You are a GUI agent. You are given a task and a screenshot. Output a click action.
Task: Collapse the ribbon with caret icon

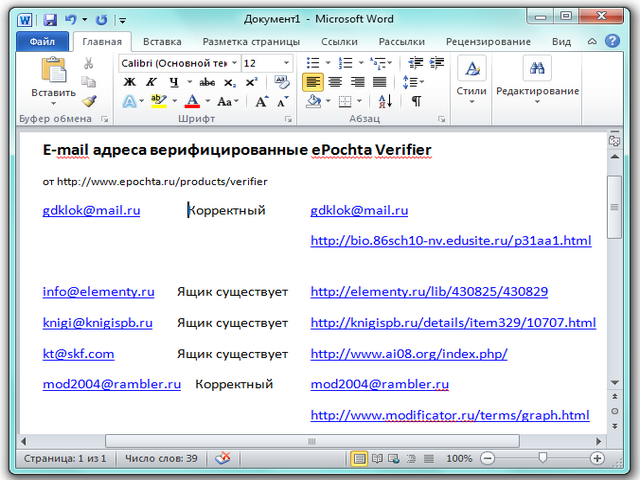coord(592,42)
